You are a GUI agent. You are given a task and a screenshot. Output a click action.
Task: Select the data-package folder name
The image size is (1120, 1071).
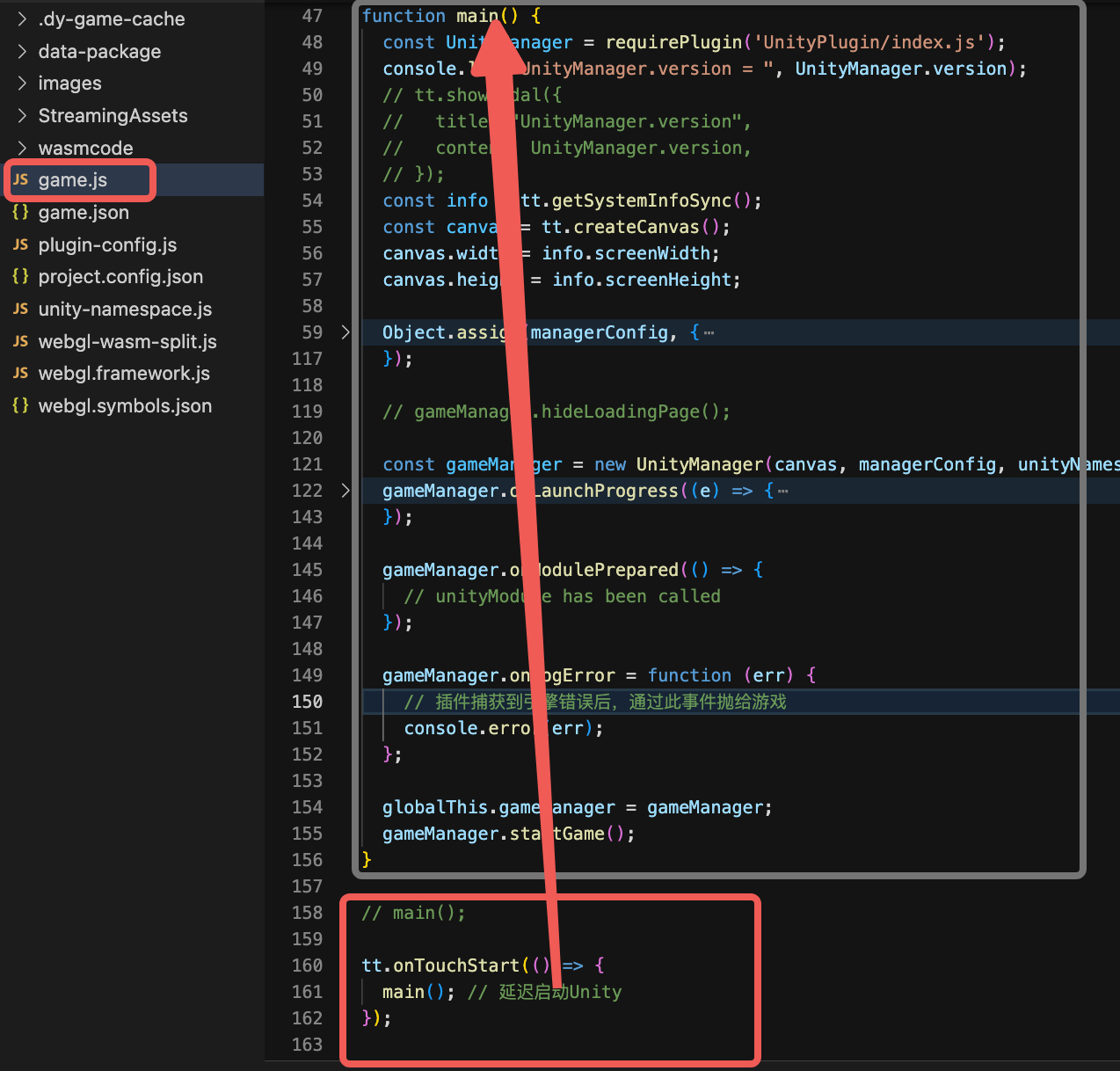click(x=99, y=52)
